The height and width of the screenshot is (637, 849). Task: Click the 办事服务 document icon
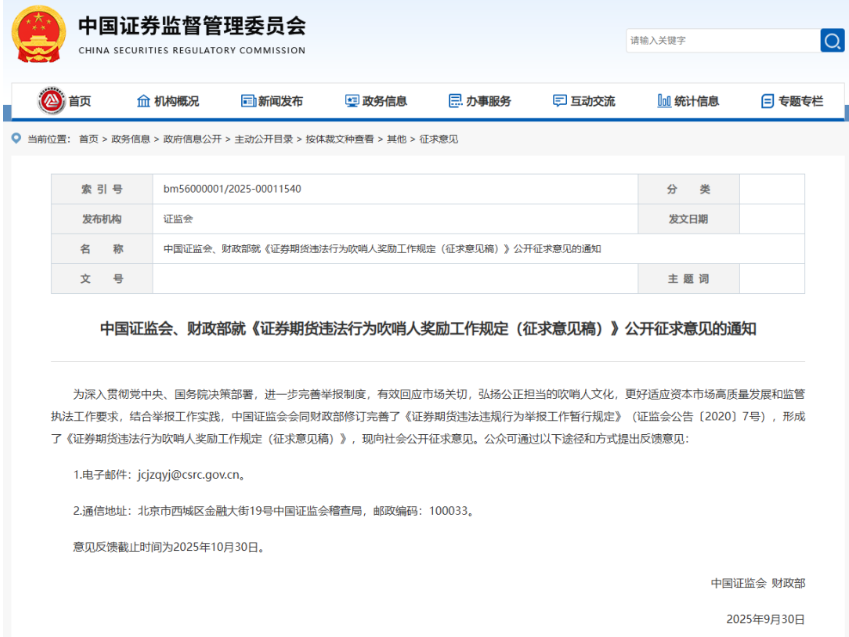(x=455, y=101)
